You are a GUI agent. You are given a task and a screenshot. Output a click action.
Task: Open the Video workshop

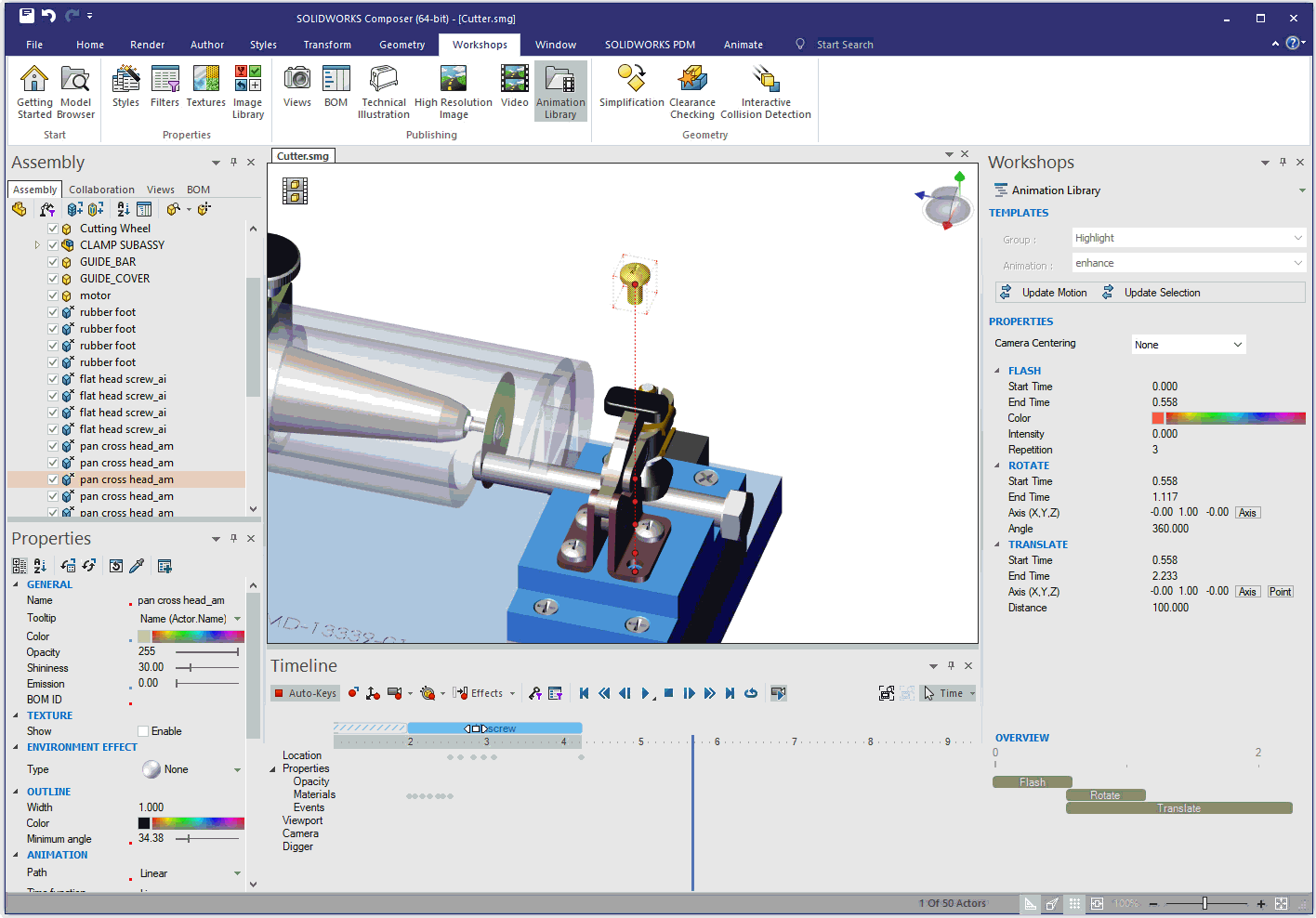pyautogui.click(x=514, y=87)
